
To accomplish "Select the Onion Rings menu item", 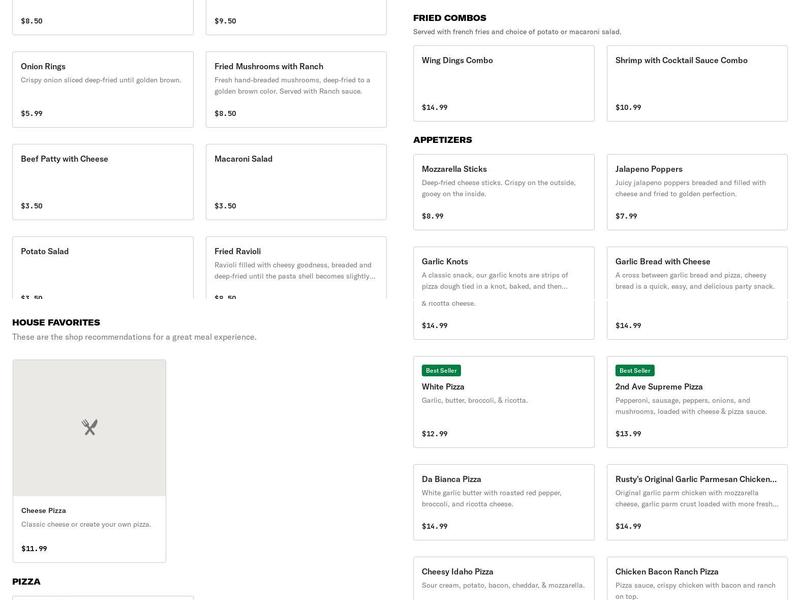I will point(102,90).
